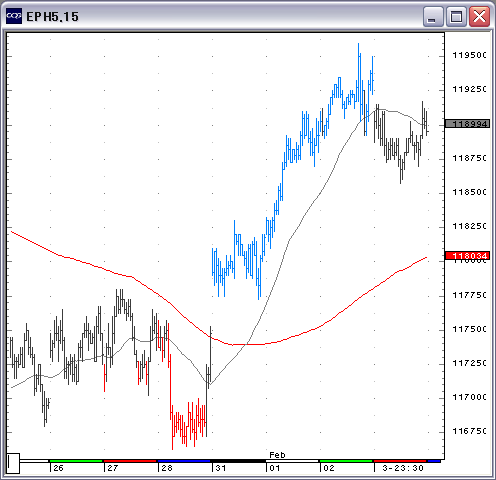The image size is (496, 480).
Task: Click price axis label 119250
Action: 469,89
